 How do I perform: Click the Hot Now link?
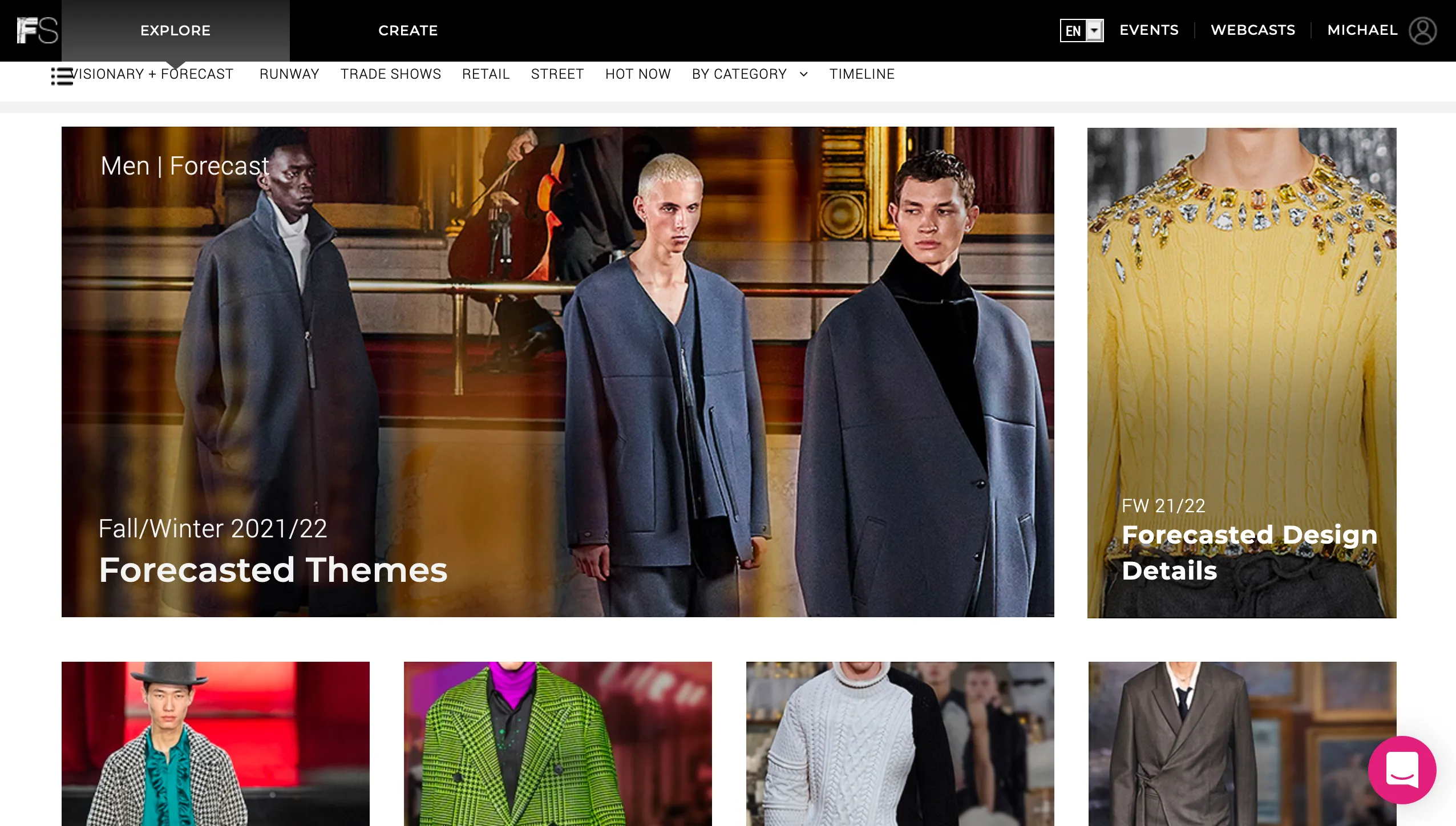coord(638,74)
